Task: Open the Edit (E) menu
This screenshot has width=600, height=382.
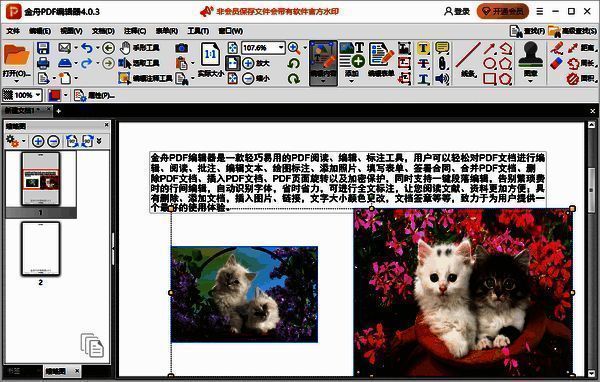Action: pos(40,31)
